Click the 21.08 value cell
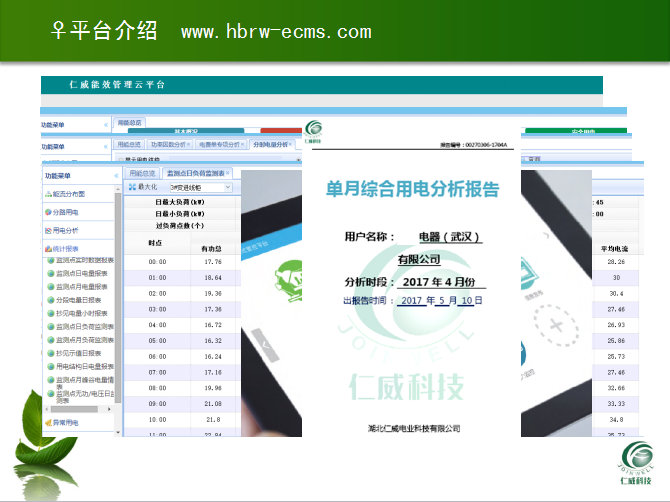Image resolution: width=670 pixels, height=502 pixels. coord(213,404)
